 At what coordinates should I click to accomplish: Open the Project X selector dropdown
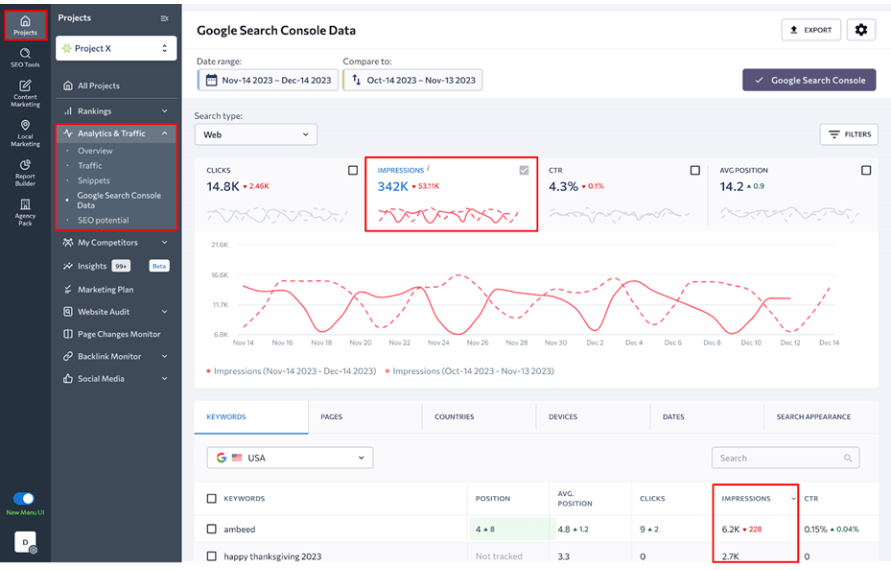coord(116,48)
